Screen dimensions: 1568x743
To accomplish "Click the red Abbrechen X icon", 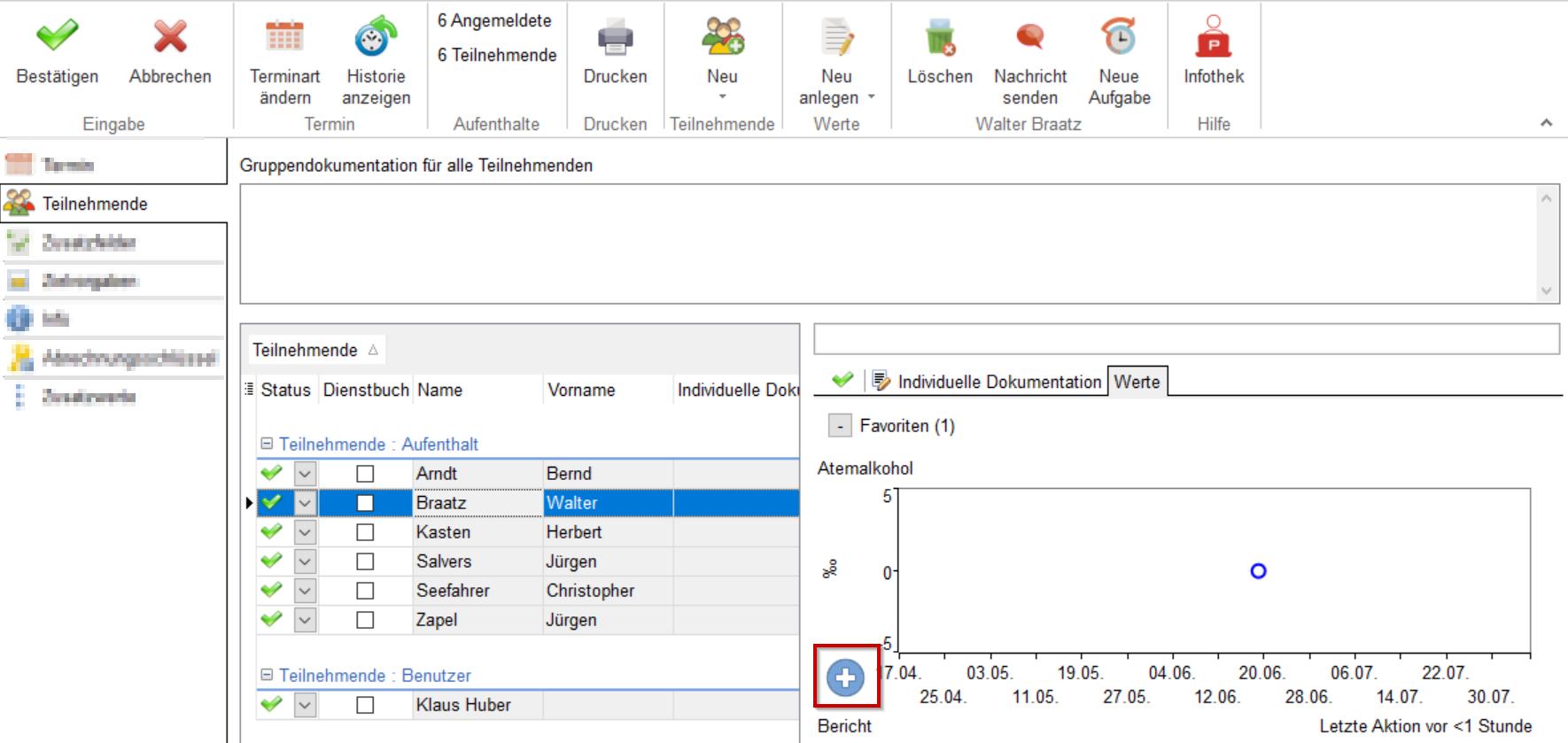I will (170, 37).
